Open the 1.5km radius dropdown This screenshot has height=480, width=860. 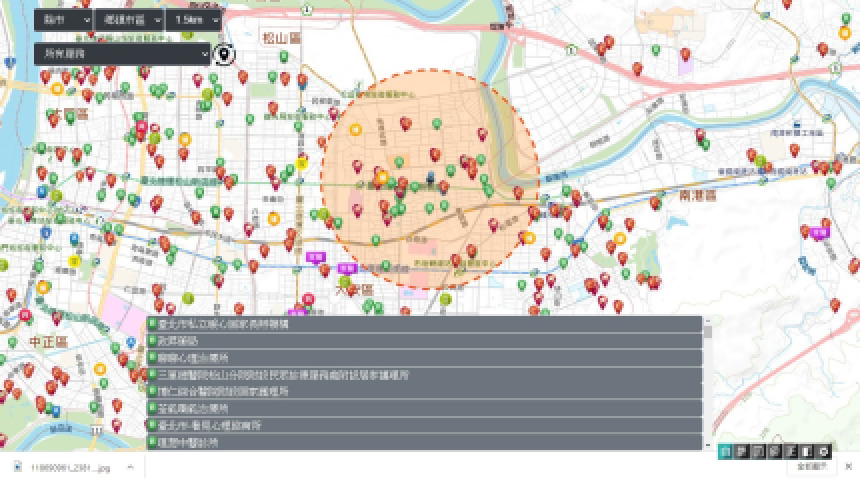tap(193, 20)
